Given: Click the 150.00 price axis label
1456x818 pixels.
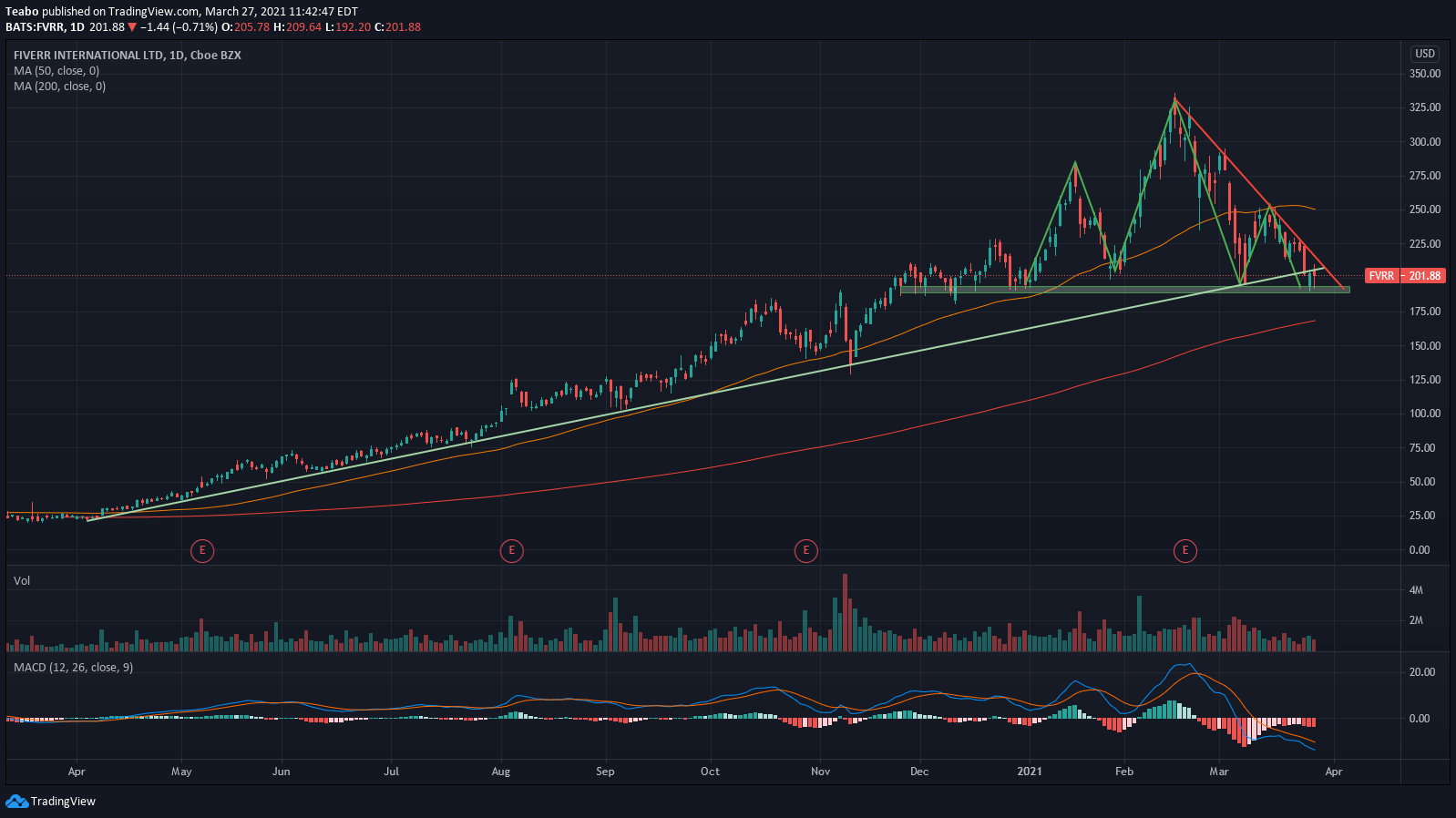Looking at the screenshot, I should (x=1425, y=346).
